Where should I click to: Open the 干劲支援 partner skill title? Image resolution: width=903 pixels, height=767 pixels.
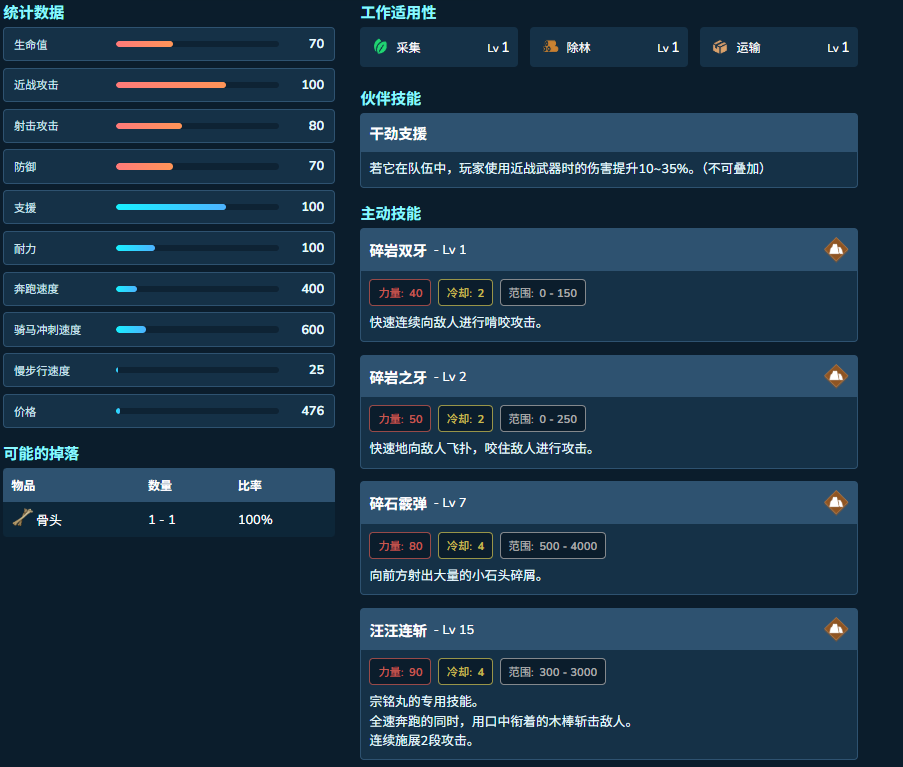[x=398, y=134]
